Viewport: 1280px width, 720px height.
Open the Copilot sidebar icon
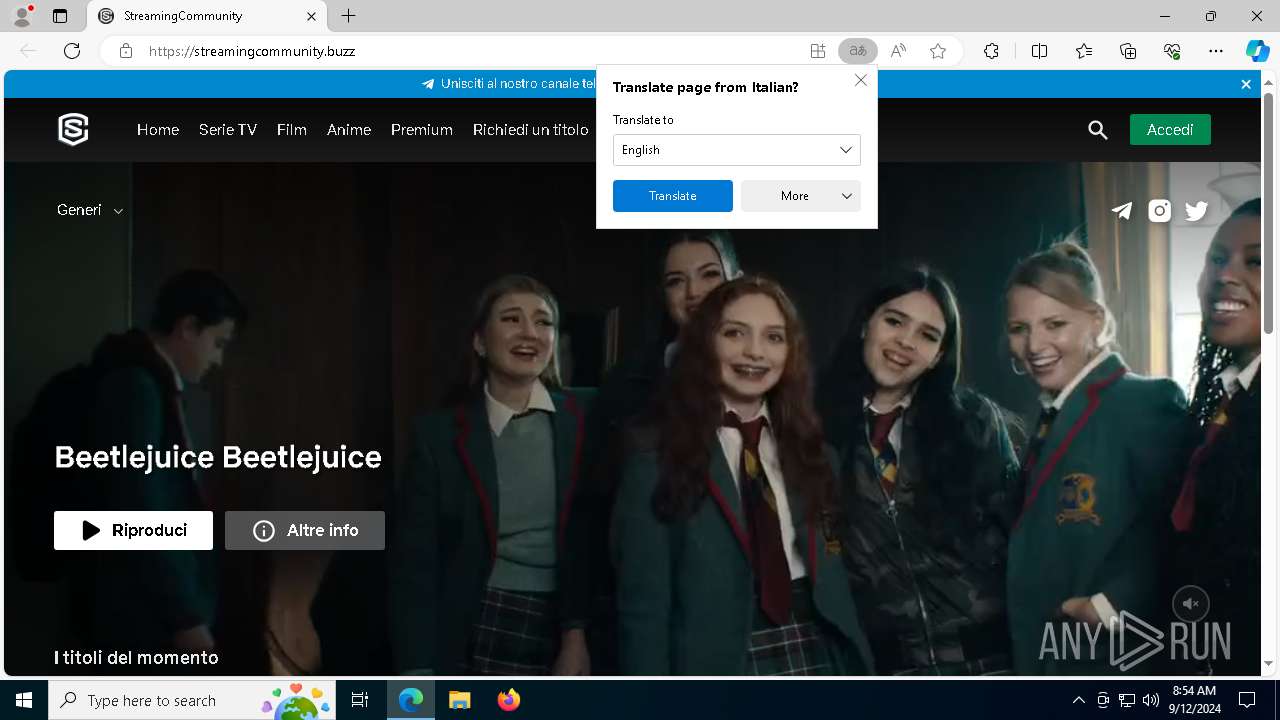click(x=1257, y=51)
